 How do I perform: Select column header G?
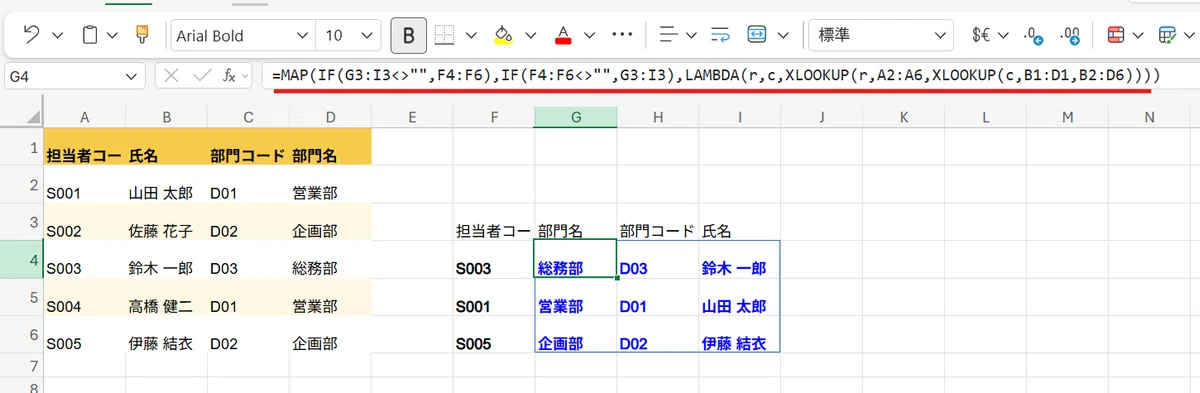click(576, 117)
